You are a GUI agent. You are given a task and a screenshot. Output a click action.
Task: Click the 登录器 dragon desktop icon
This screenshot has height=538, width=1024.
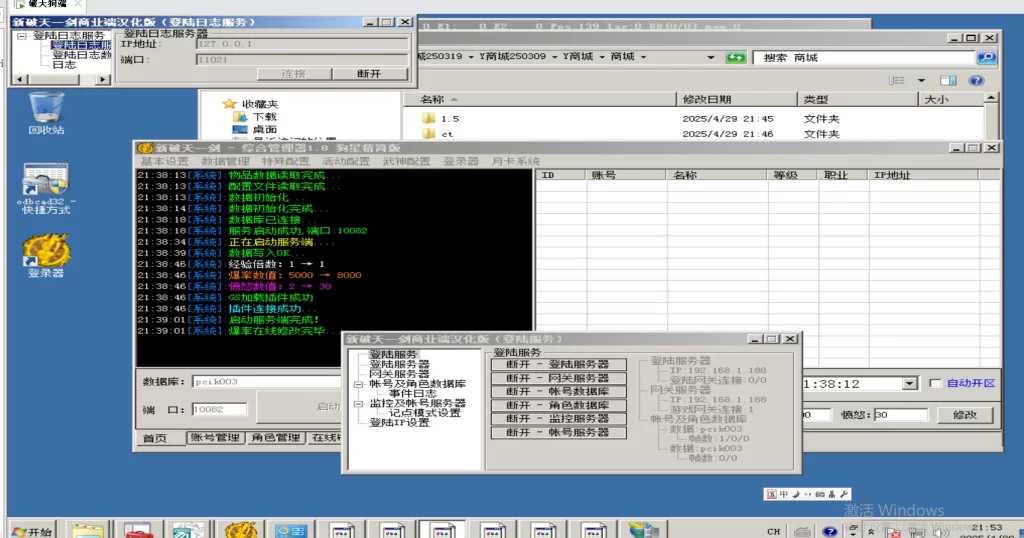45,250
